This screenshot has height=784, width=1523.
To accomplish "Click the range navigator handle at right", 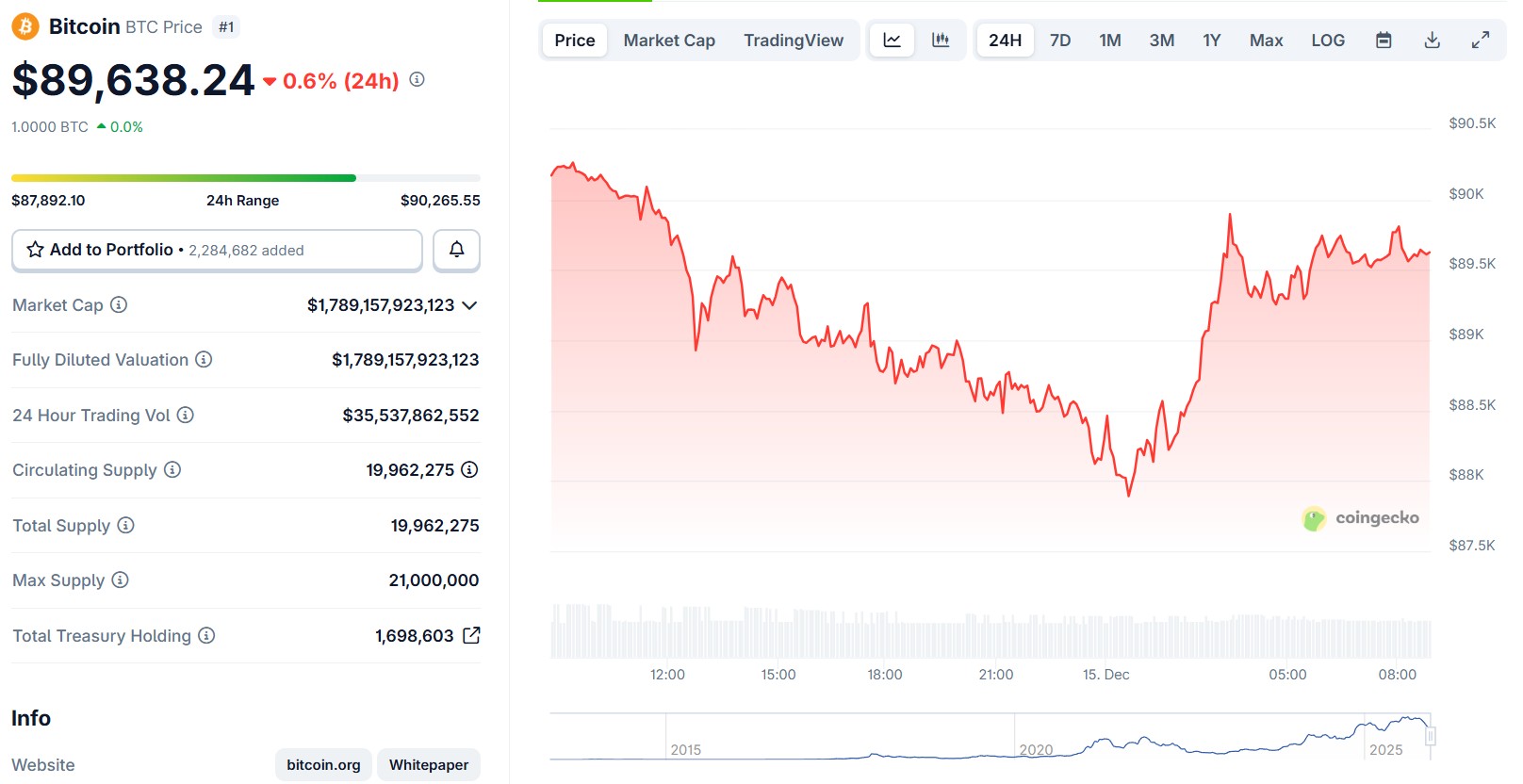I will (x=1431, y=736).
